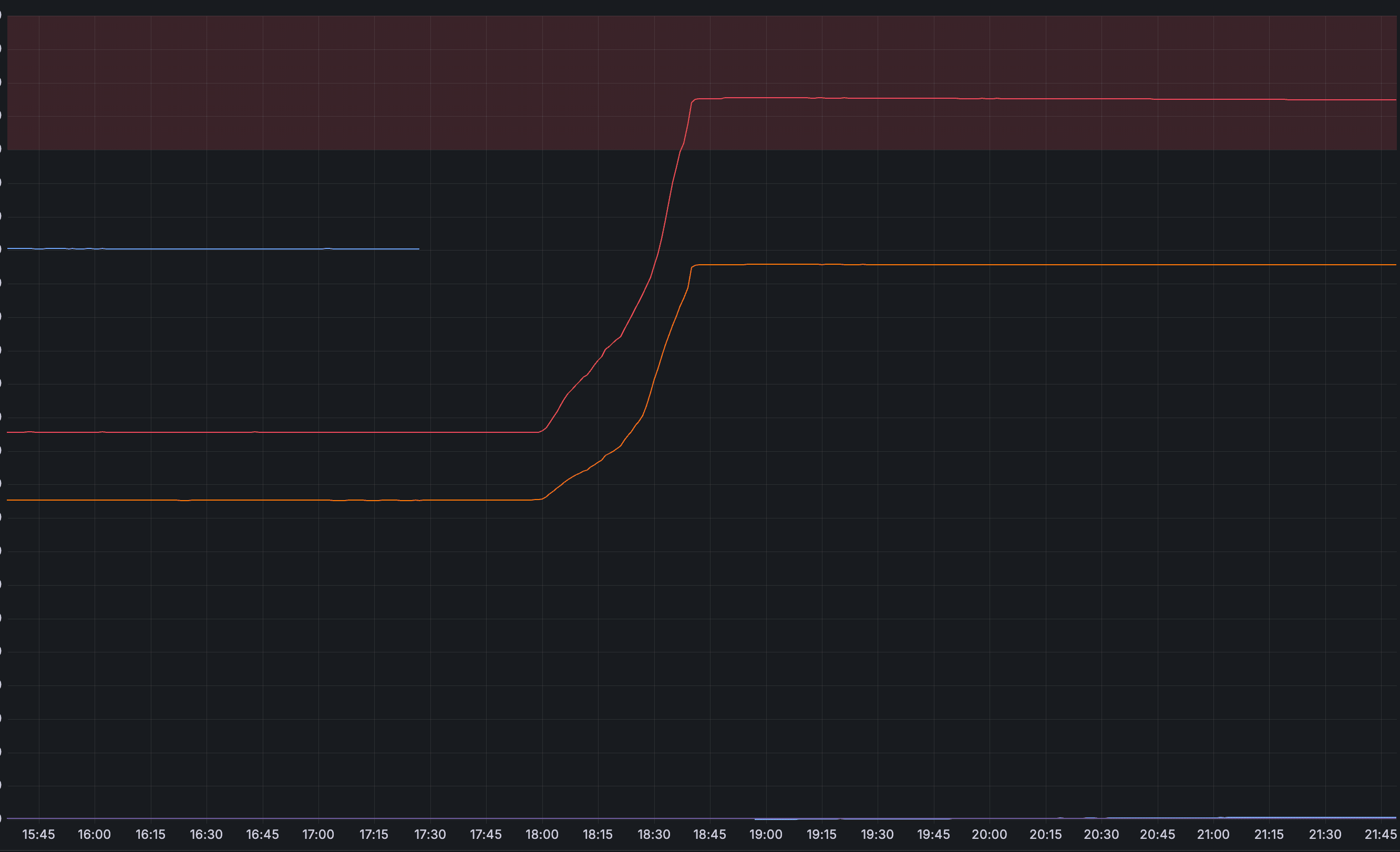The width and height of the screenshot is (1400, 852).
Task: Click the blue series line at 16:30
Action: [206, 249]
